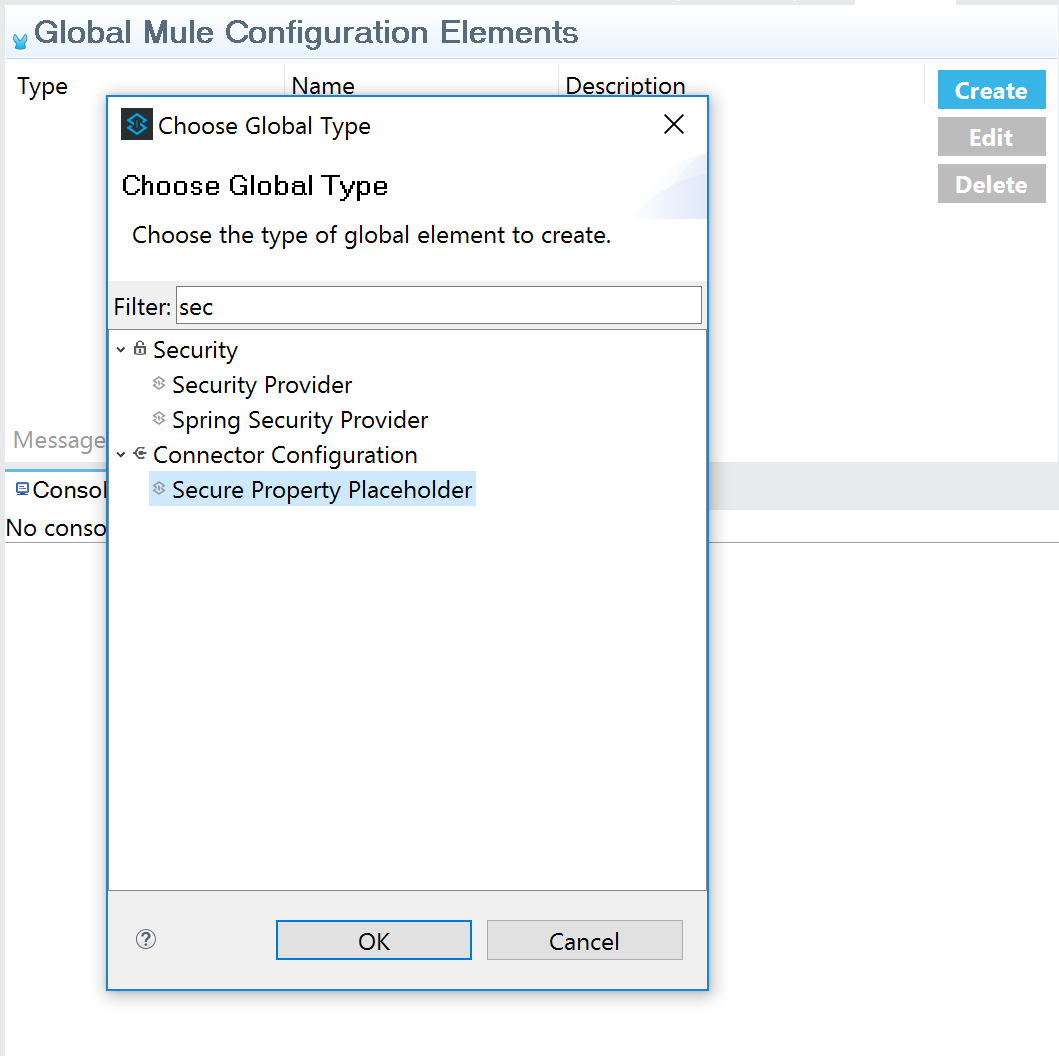Select Secure Property Placeholder entry

[x=321, y=490]
